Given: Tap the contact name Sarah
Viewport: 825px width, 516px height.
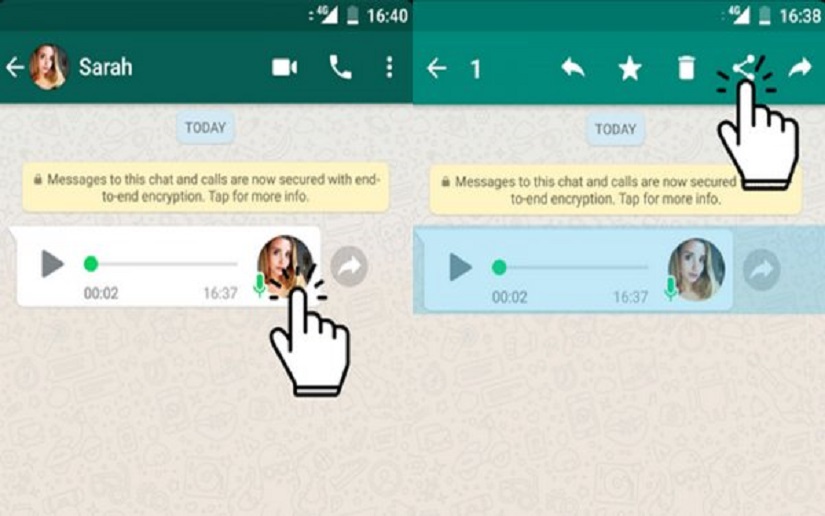Looking at the screenshot, I should (x=105, y=67).
